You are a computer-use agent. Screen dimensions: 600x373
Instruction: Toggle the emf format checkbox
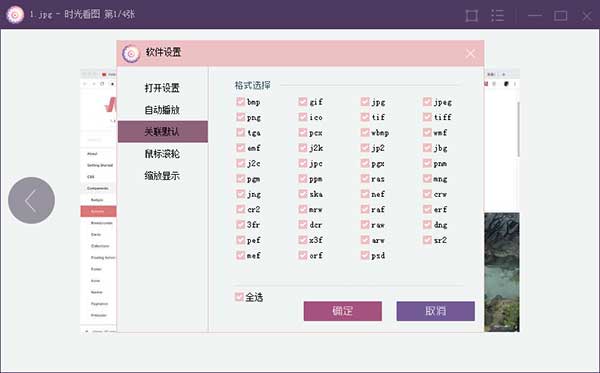coord(241,148)
